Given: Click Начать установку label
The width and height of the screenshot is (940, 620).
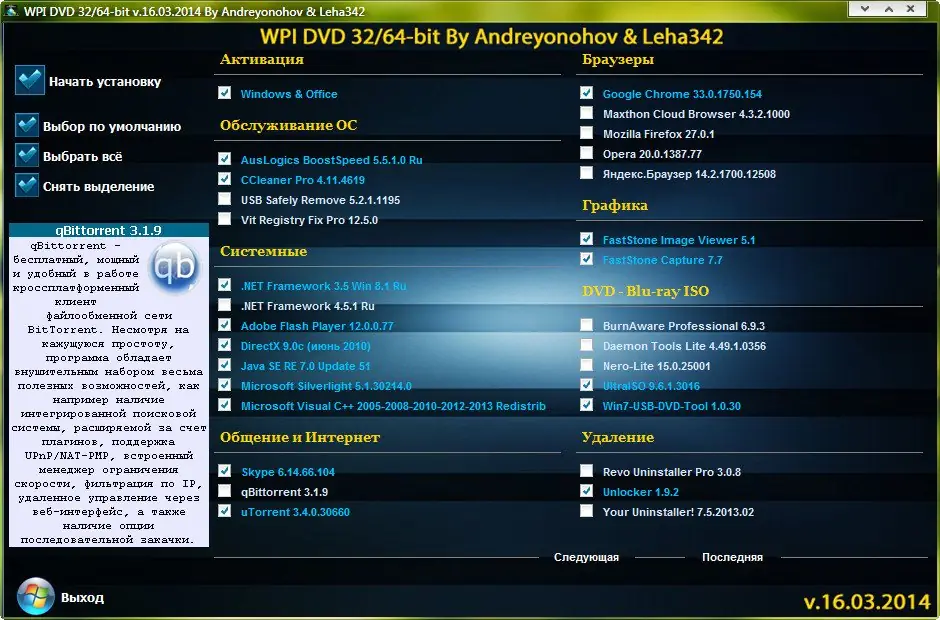Looking at the screenshot, I should click(x=105, y=82).
